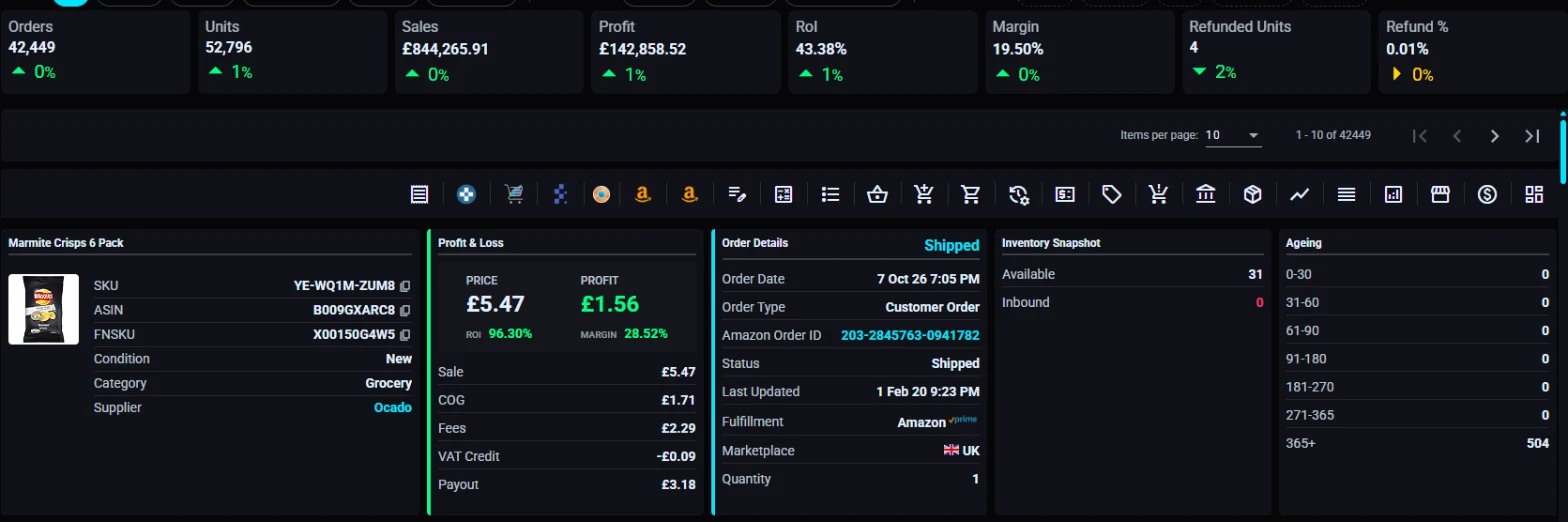Click the Marmite Crisps 6 Pack title
This screenshot has height=522, width=1568.
66,243
